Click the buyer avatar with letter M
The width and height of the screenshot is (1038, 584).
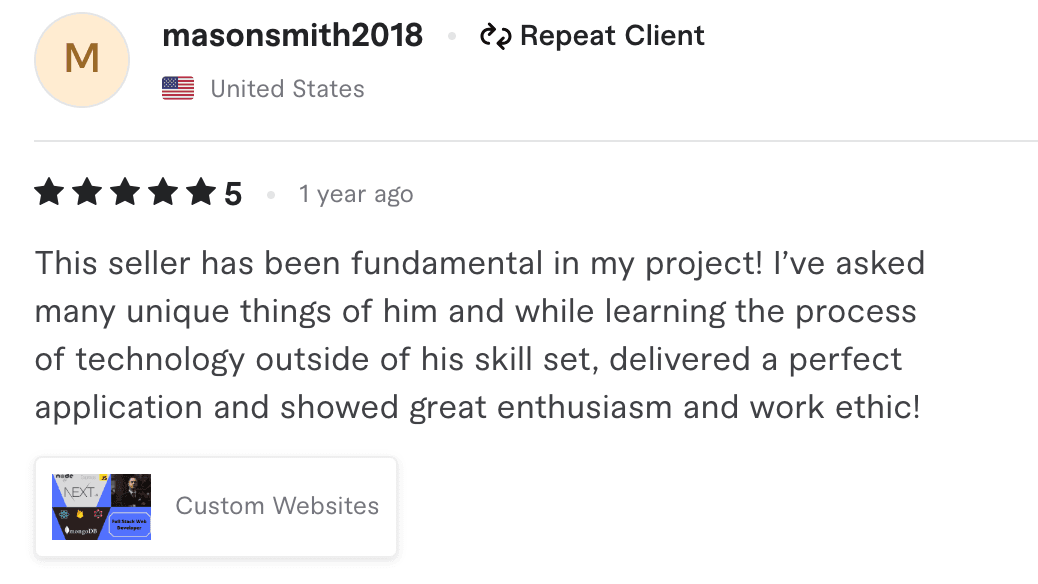[81, 60]
